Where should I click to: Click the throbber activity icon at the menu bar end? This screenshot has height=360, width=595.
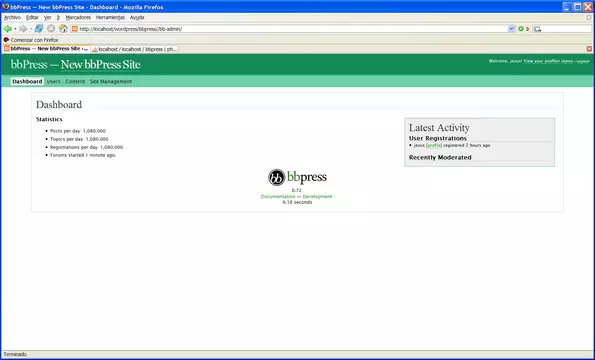[x=589, y=17]
